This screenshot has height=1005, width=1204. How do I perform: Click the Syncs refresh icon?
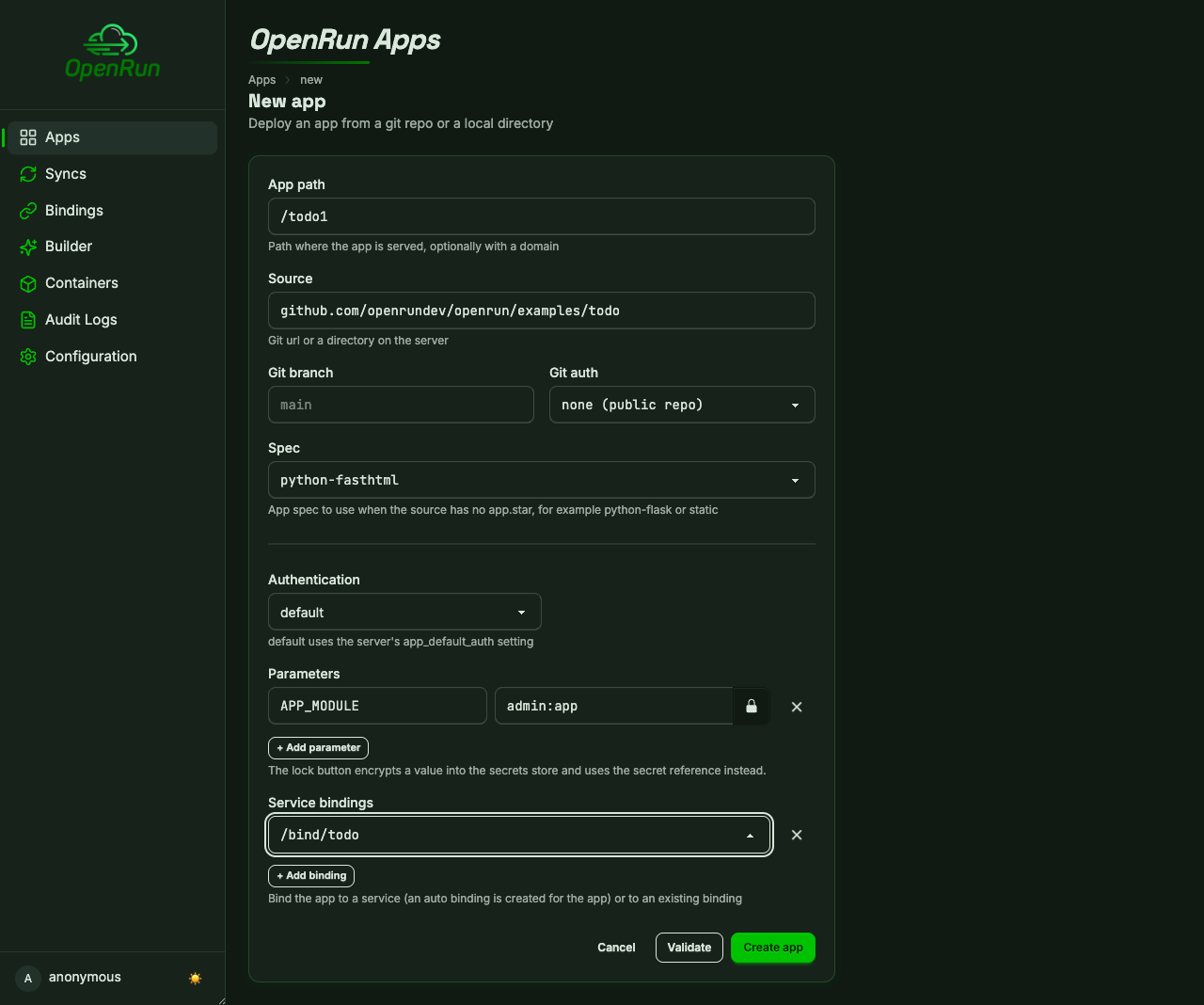(28, 174)
